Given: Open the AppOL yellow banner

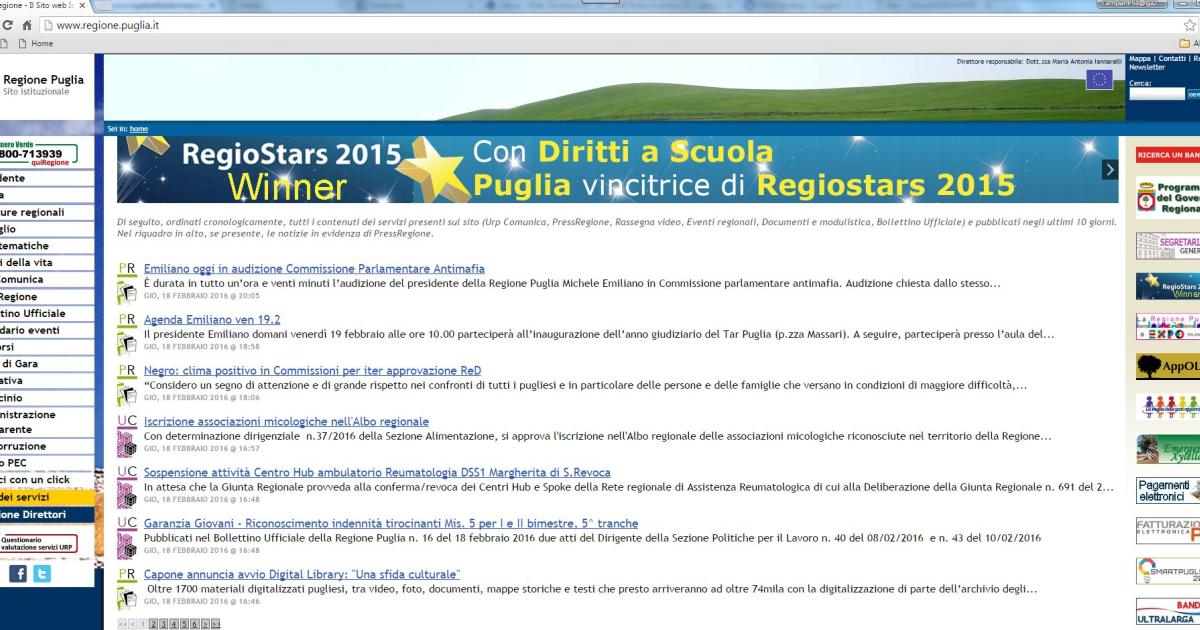Looking at the screenshot, I should click(x=1168, y=366).
